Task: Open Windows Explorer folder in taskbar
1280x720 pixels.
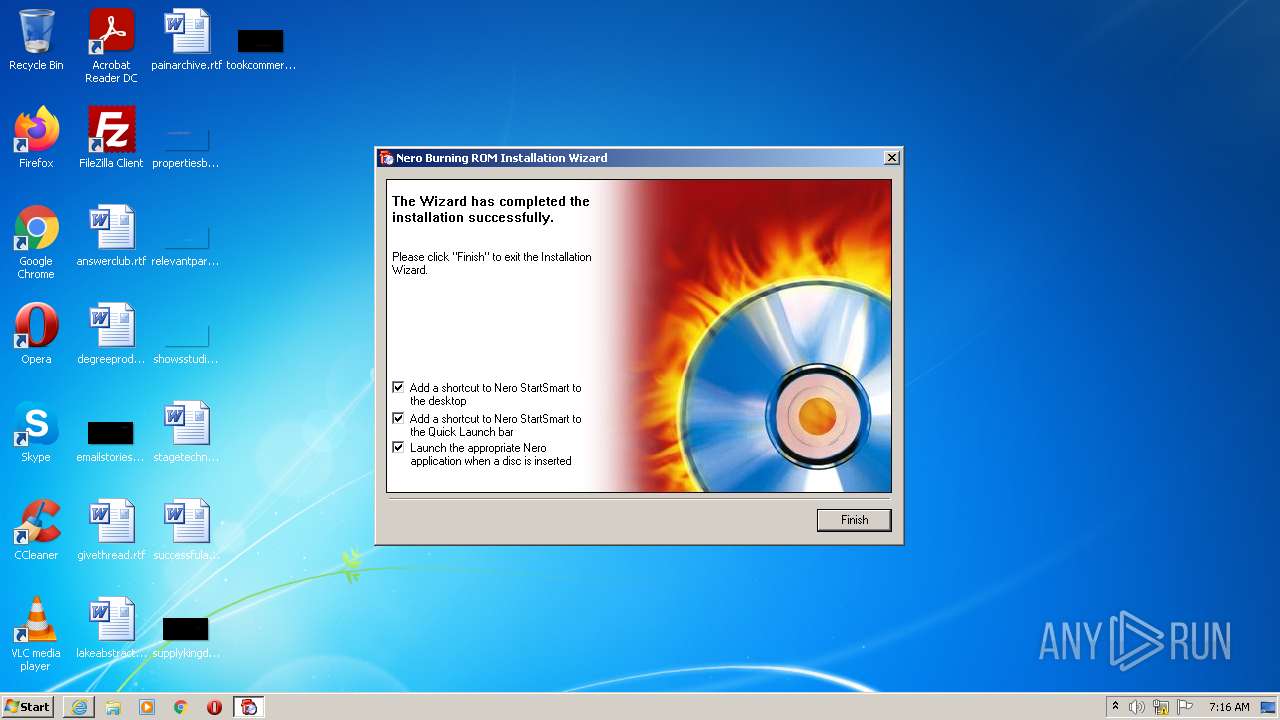Action: coord(113,707)
